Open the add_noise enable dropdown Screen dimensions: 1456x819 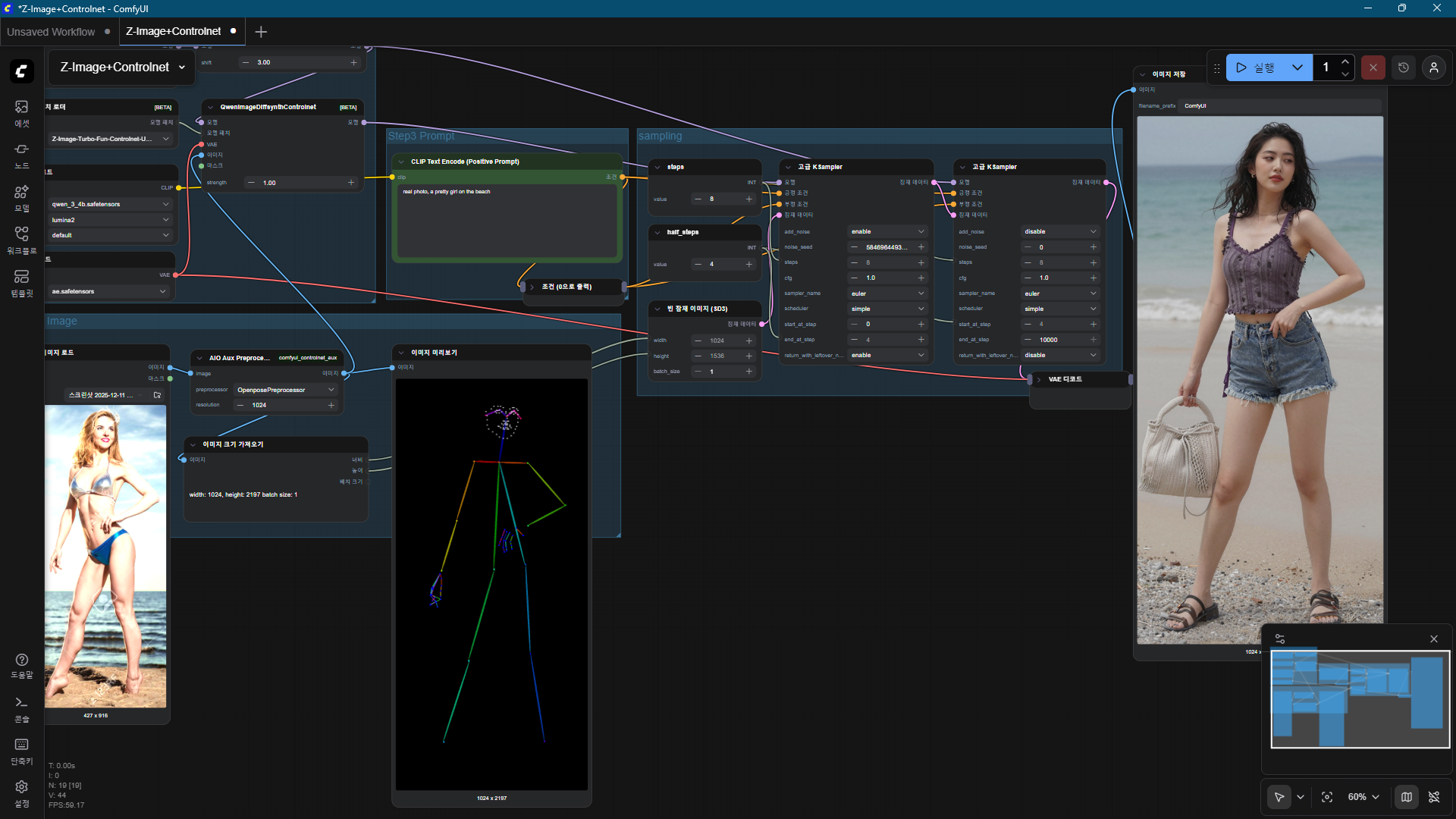(x=887, y=231)
